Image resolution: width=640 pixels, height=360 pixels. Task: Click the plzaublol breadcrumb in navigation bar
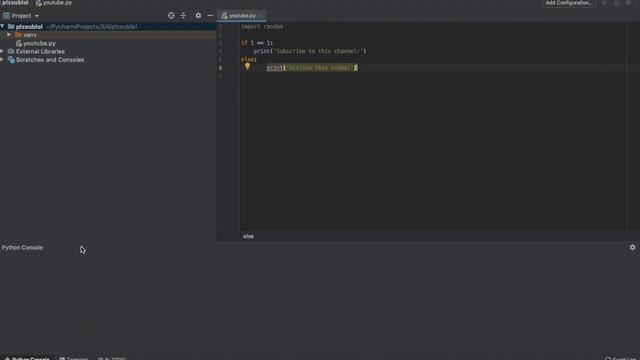(x=15, y=3)
